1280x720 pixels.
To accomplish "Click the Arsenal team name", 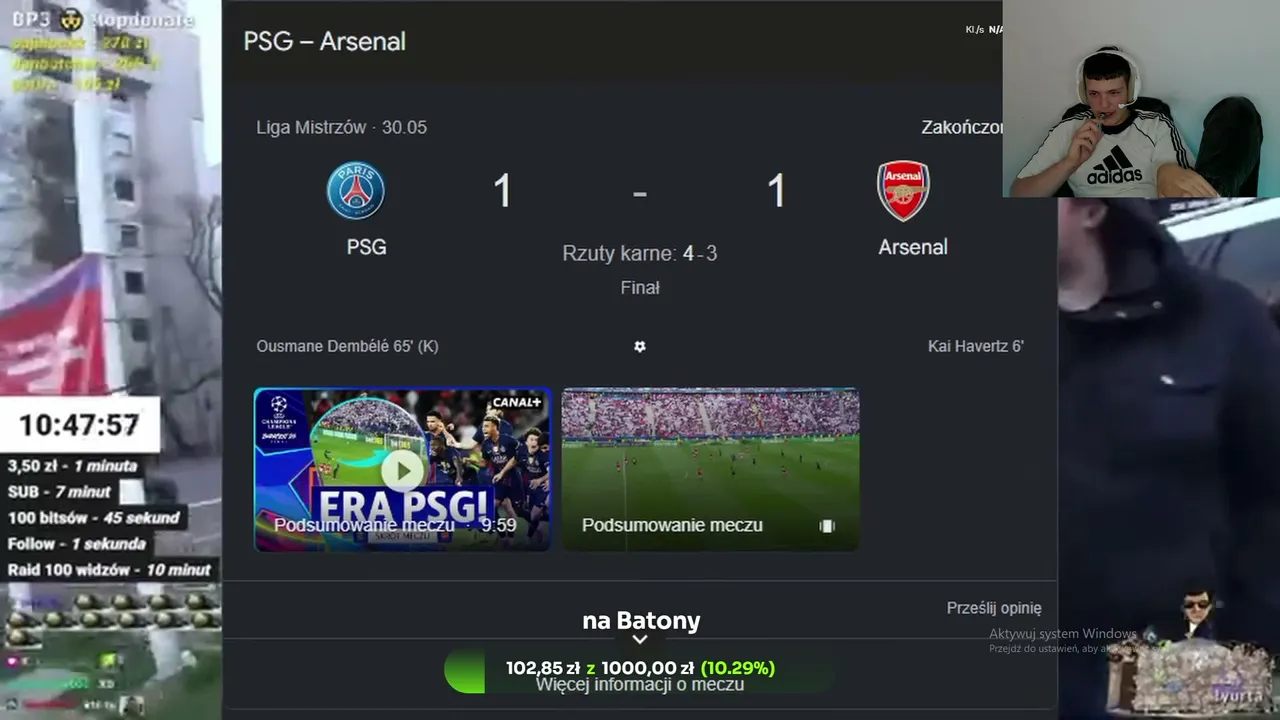I will [913, 247].
